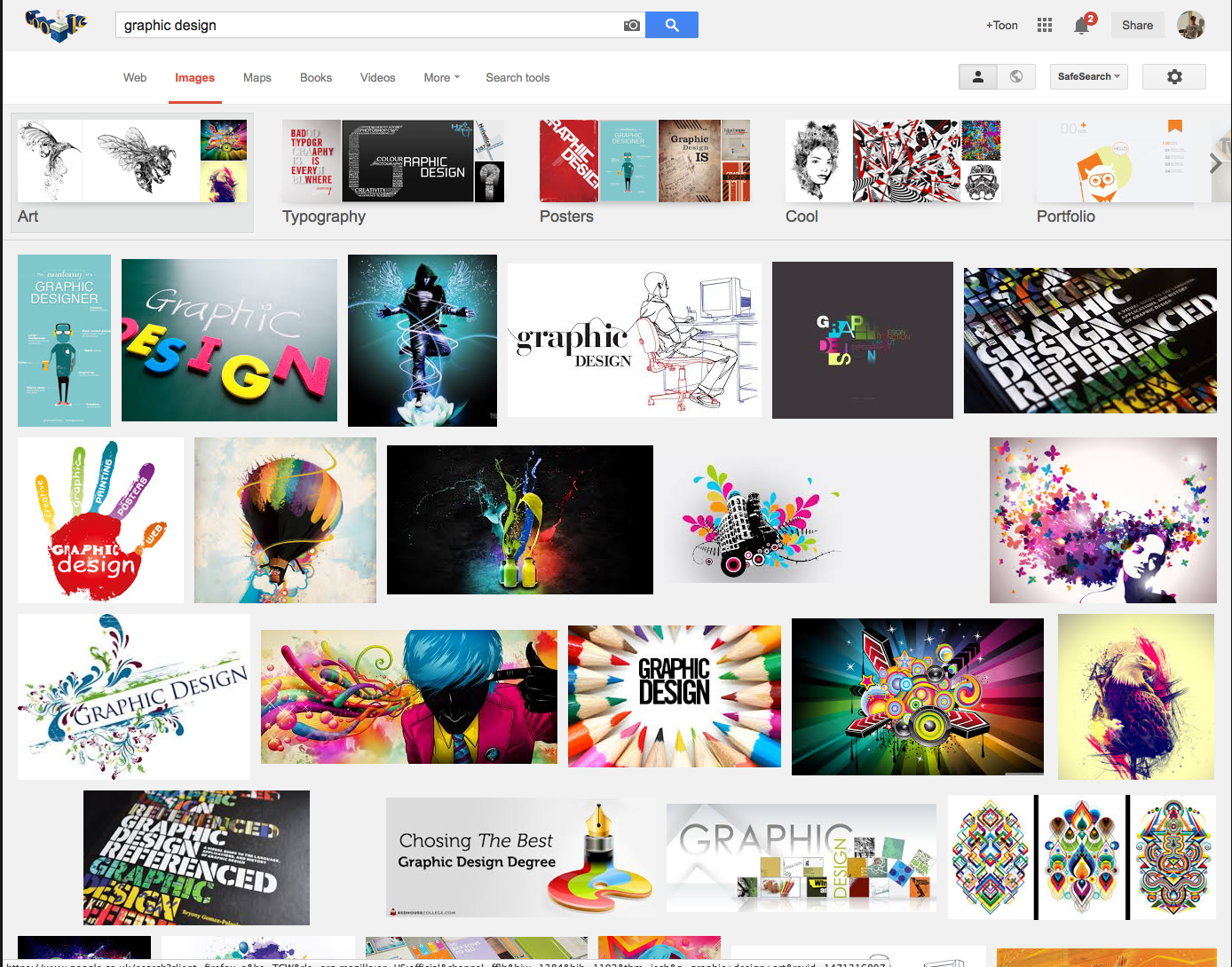Click the +Toon link
The image size is (1232, 967).
[x=1001, y=25]
